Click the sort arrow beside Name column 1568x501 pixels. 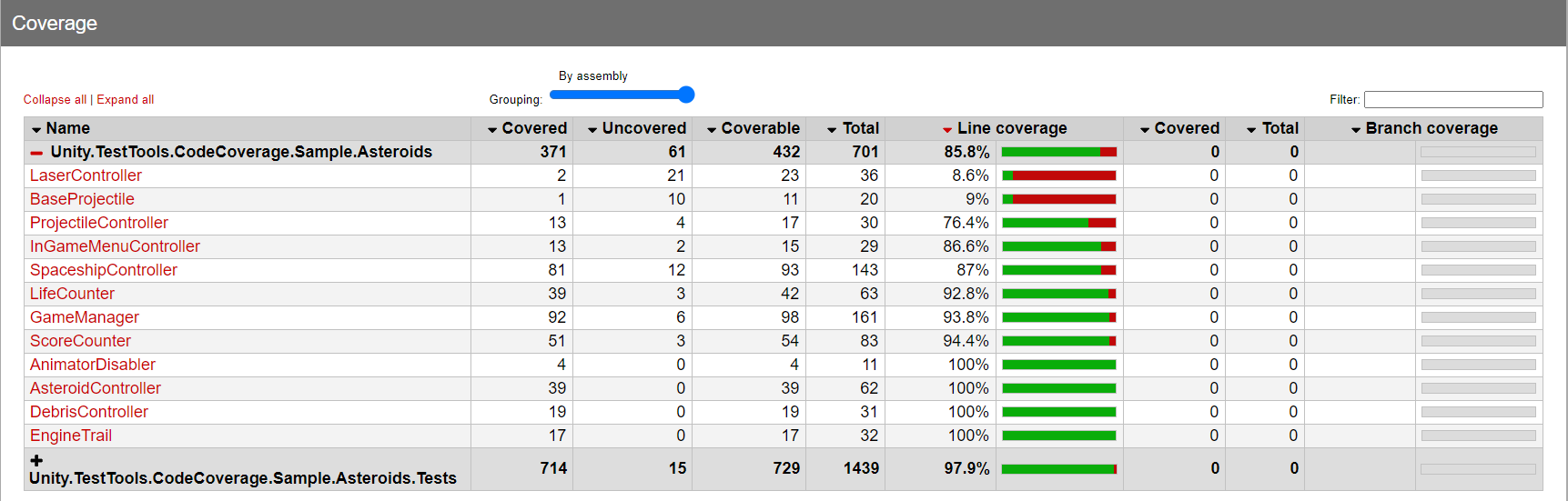[36, 130]
